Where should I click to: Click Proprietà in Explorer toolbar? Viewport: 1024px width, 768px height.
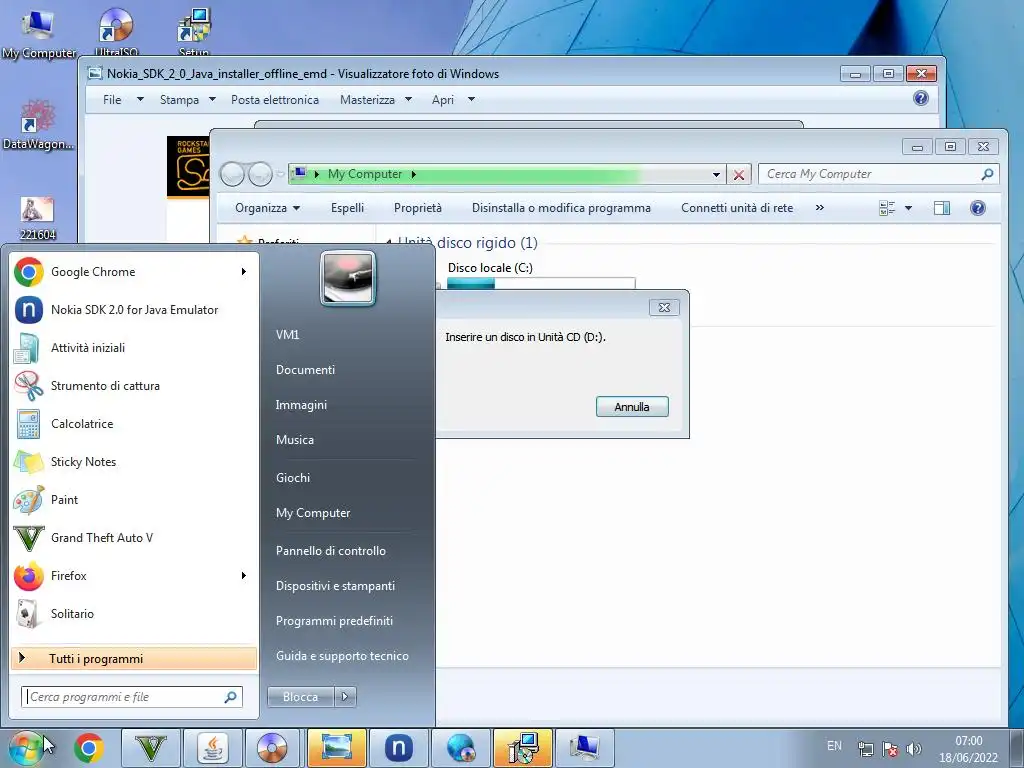[417, 208]
